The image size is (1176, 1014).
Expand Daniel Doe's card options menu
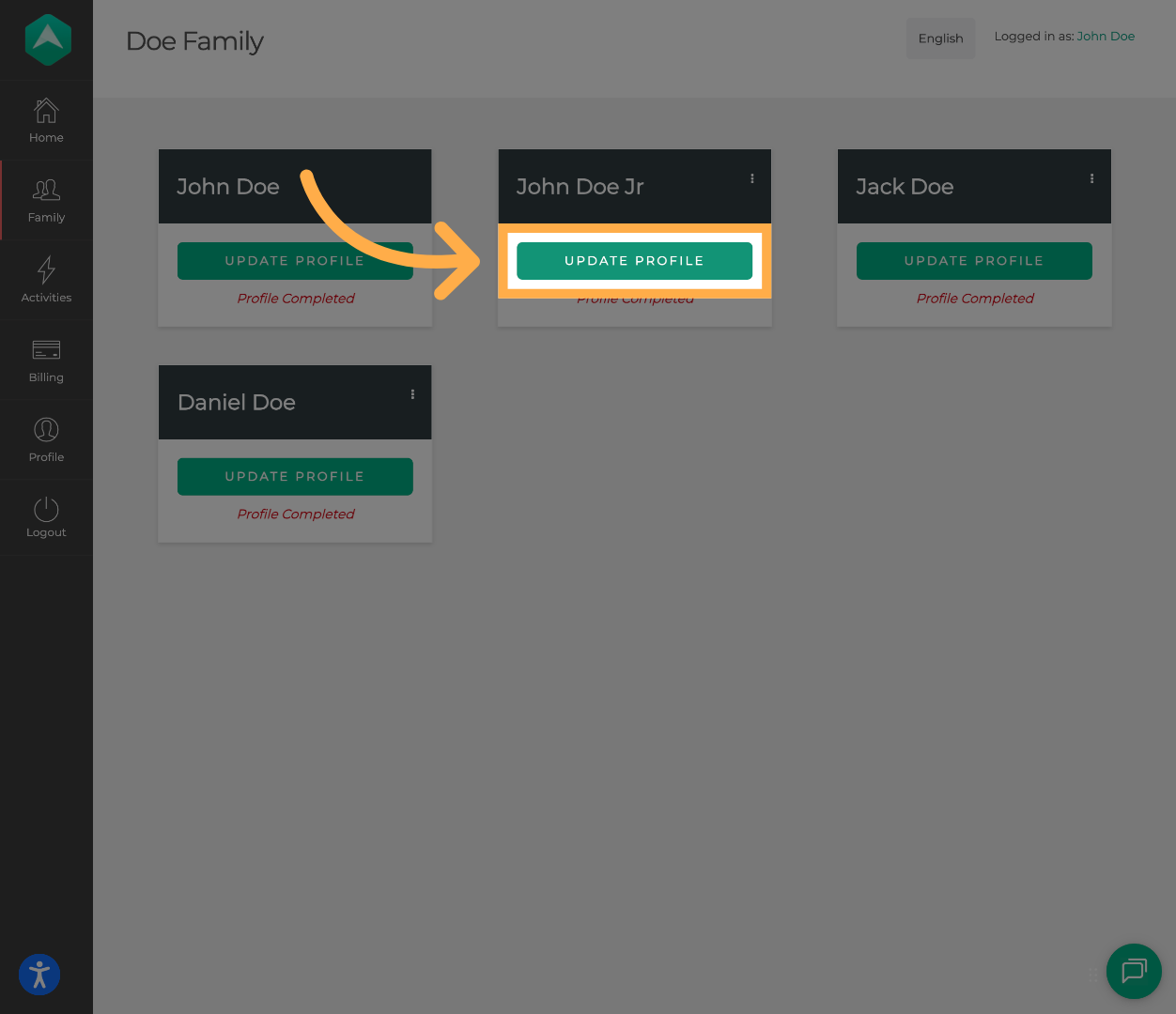[x=411, y=393]
